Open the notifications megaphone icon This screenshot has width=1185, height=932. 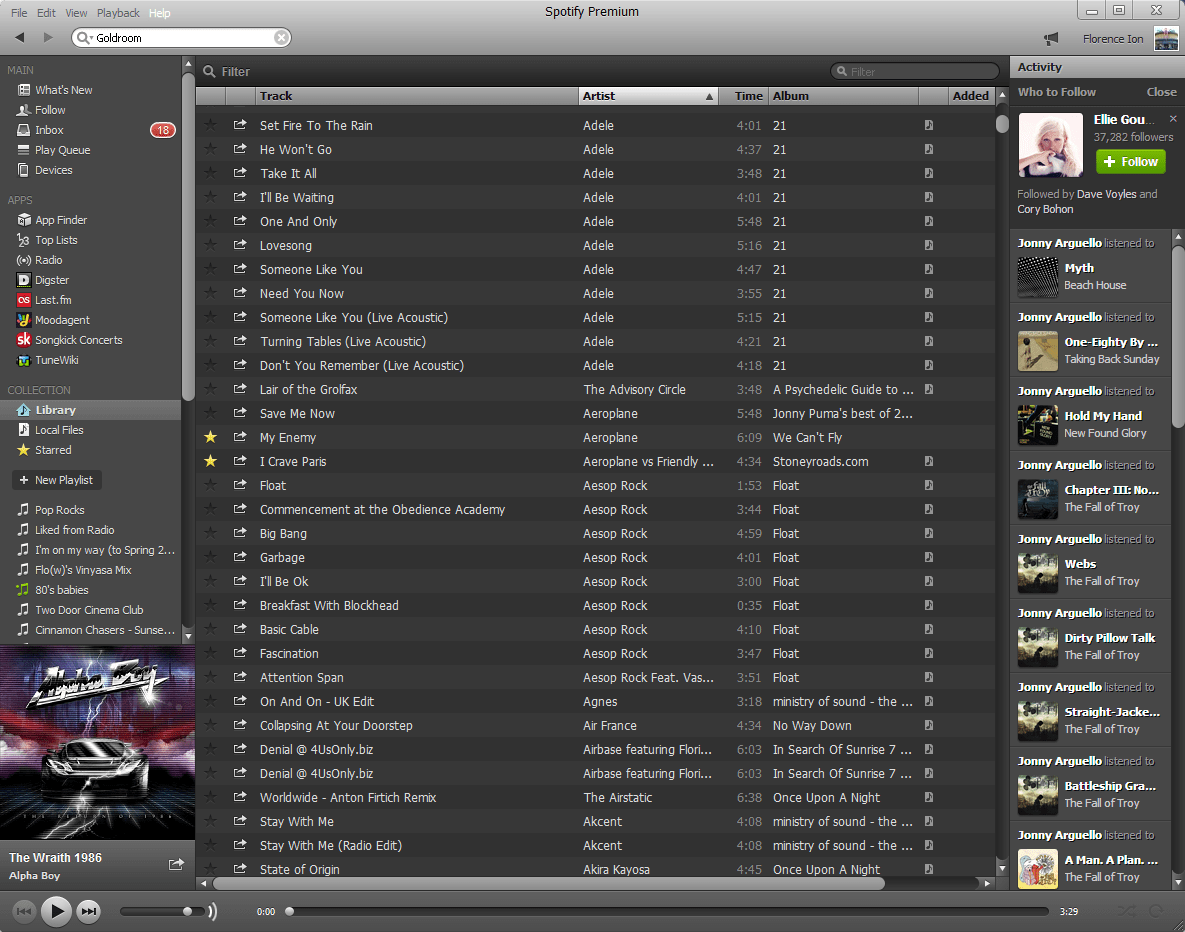click(x=1050, y=39)
